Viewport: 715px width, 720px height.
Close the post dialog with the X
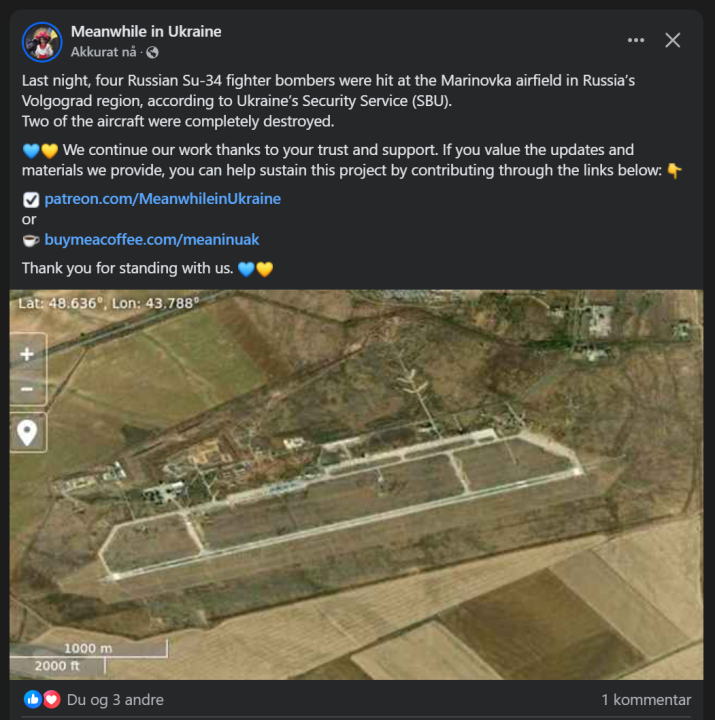pyautogui.click(x=673, y=40)
